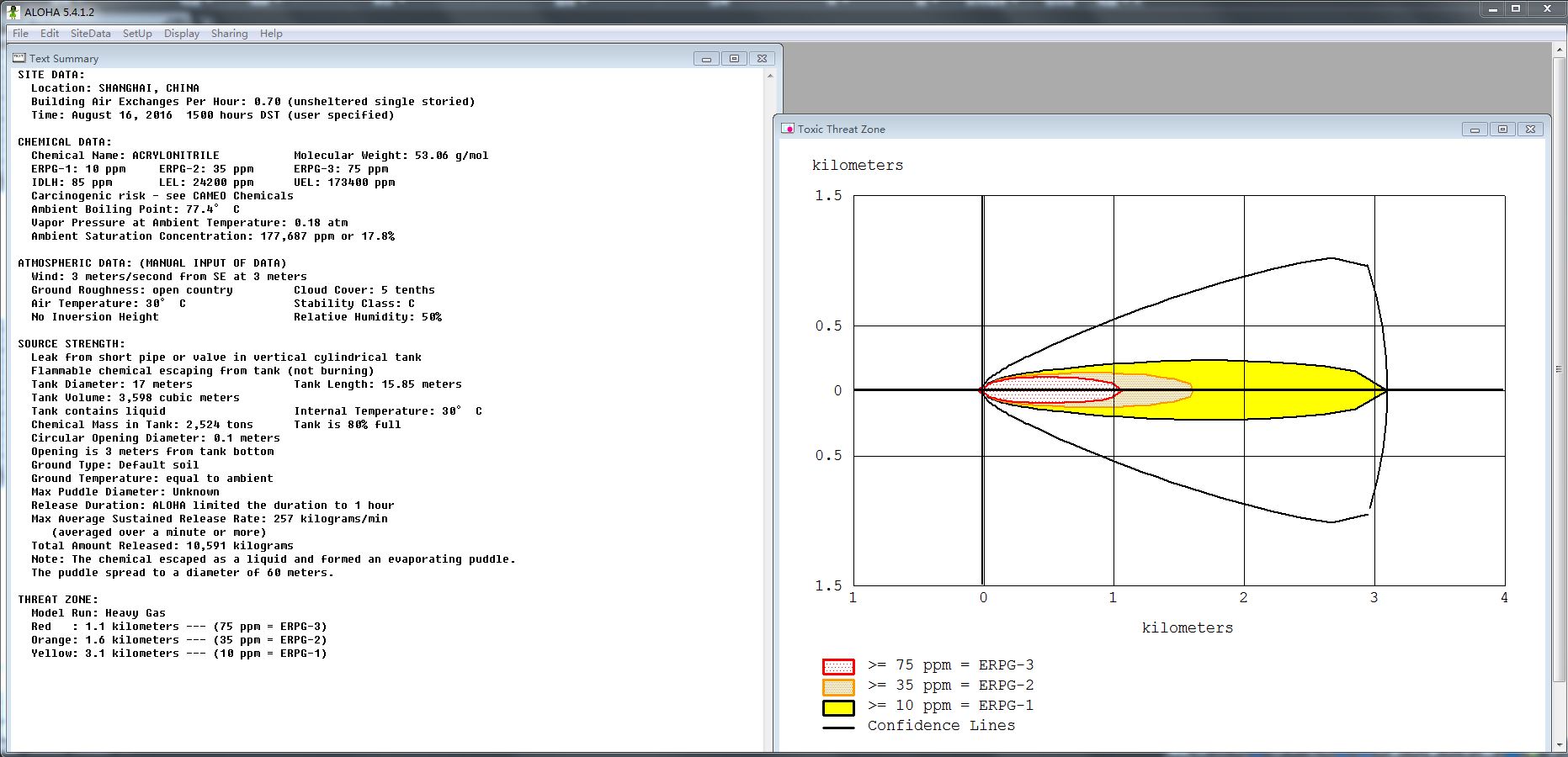Screen dimensions: 1568x757
Task: Click 'Tank Volume: 3,598 cubic meters' line
Action: coord(136,398)
